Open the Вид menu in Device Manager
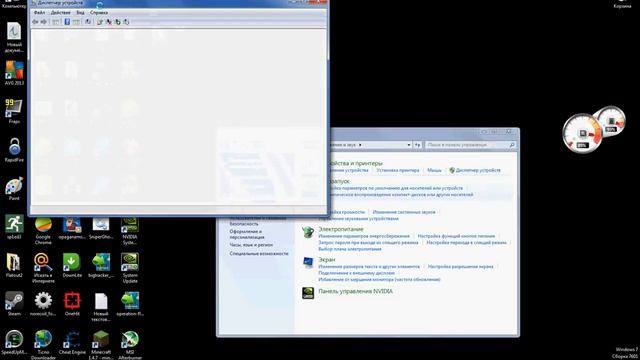640x360 pixels. (80, 13)
